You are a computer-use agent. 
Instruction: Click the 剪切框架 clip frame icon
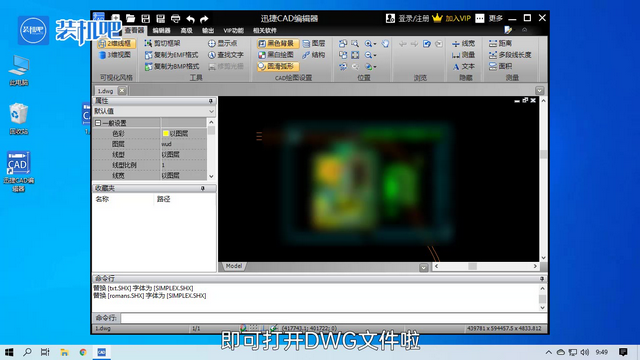click(x=148, y=43)
